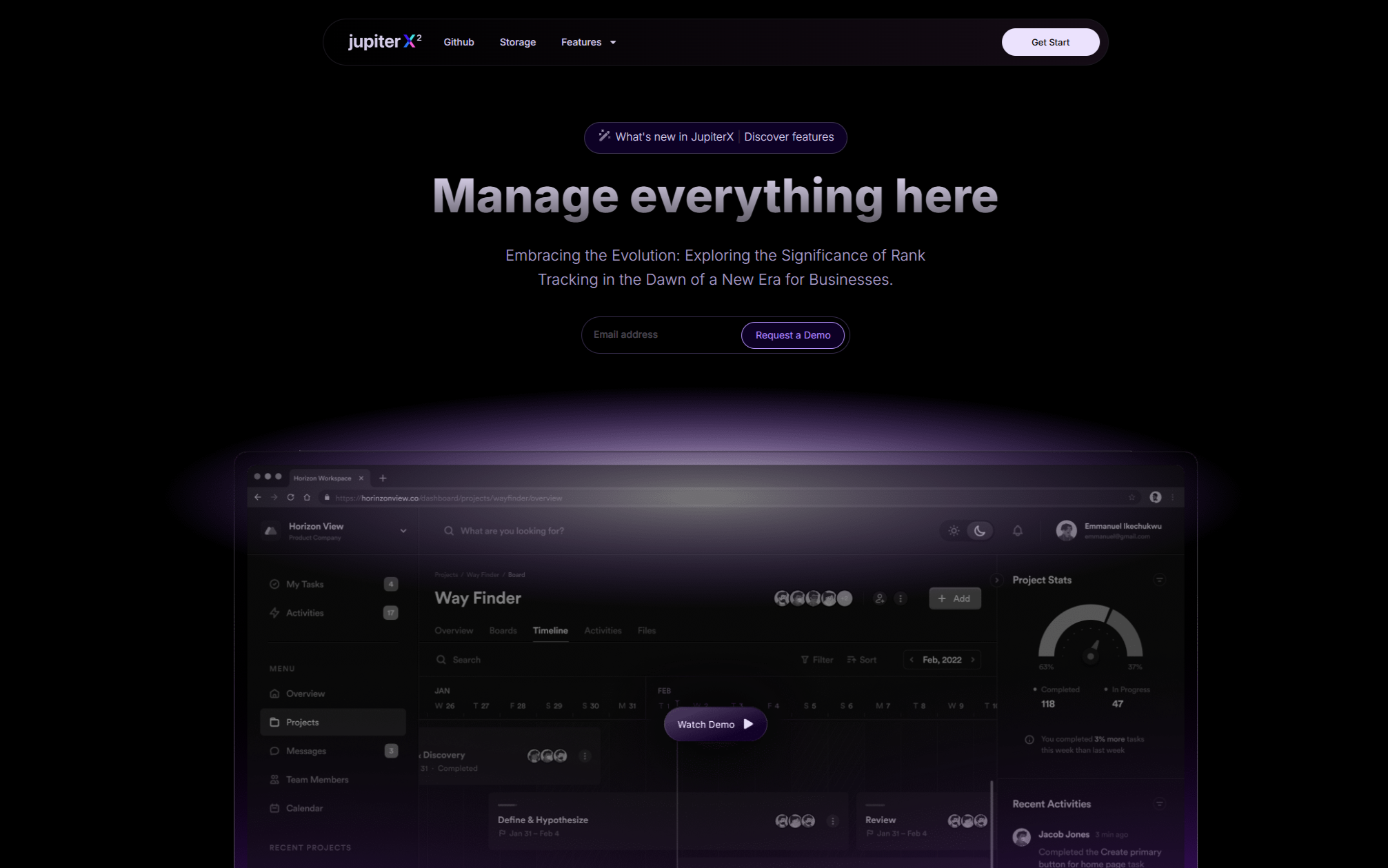Switch to the light mode sun toggle
The width and height of the screenshot is (1388, 868).
[x=954, y=531]
